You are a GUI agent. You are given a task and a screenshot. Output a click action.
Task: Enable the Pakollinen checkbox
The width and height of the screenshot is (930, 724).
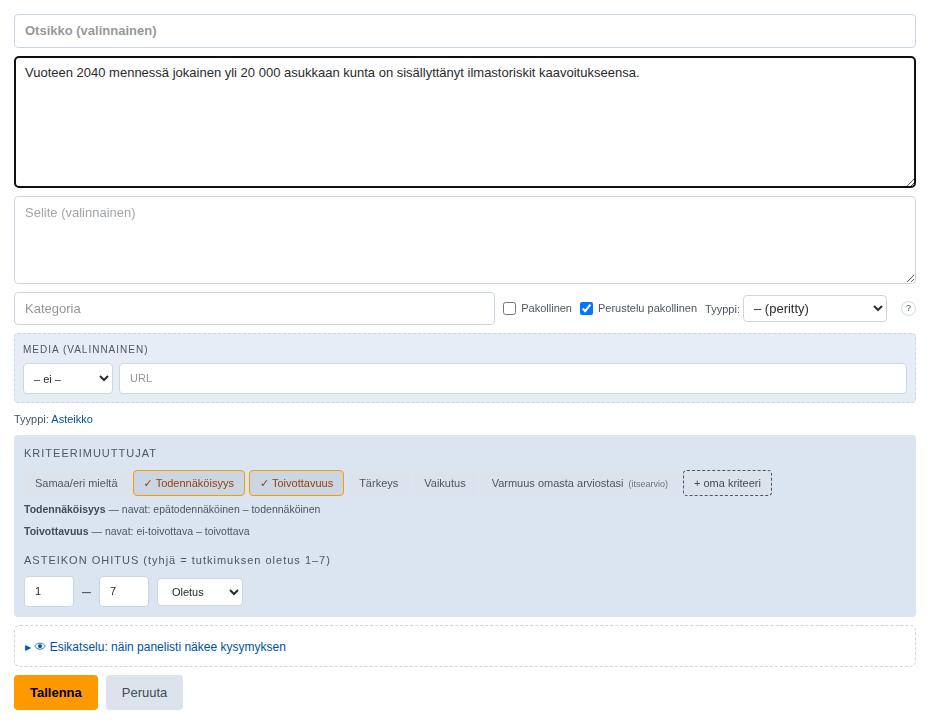(x=509, y=308)
